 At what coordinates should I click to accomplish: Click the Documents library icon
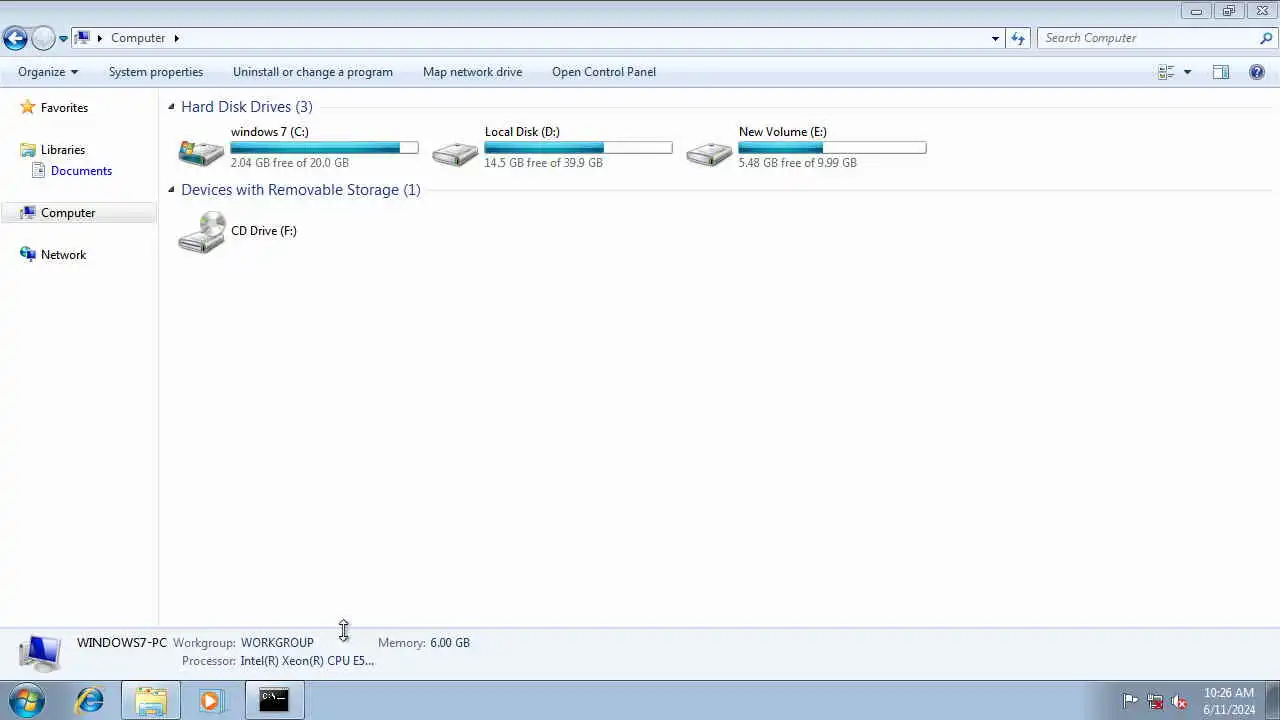tap(38, 171)
